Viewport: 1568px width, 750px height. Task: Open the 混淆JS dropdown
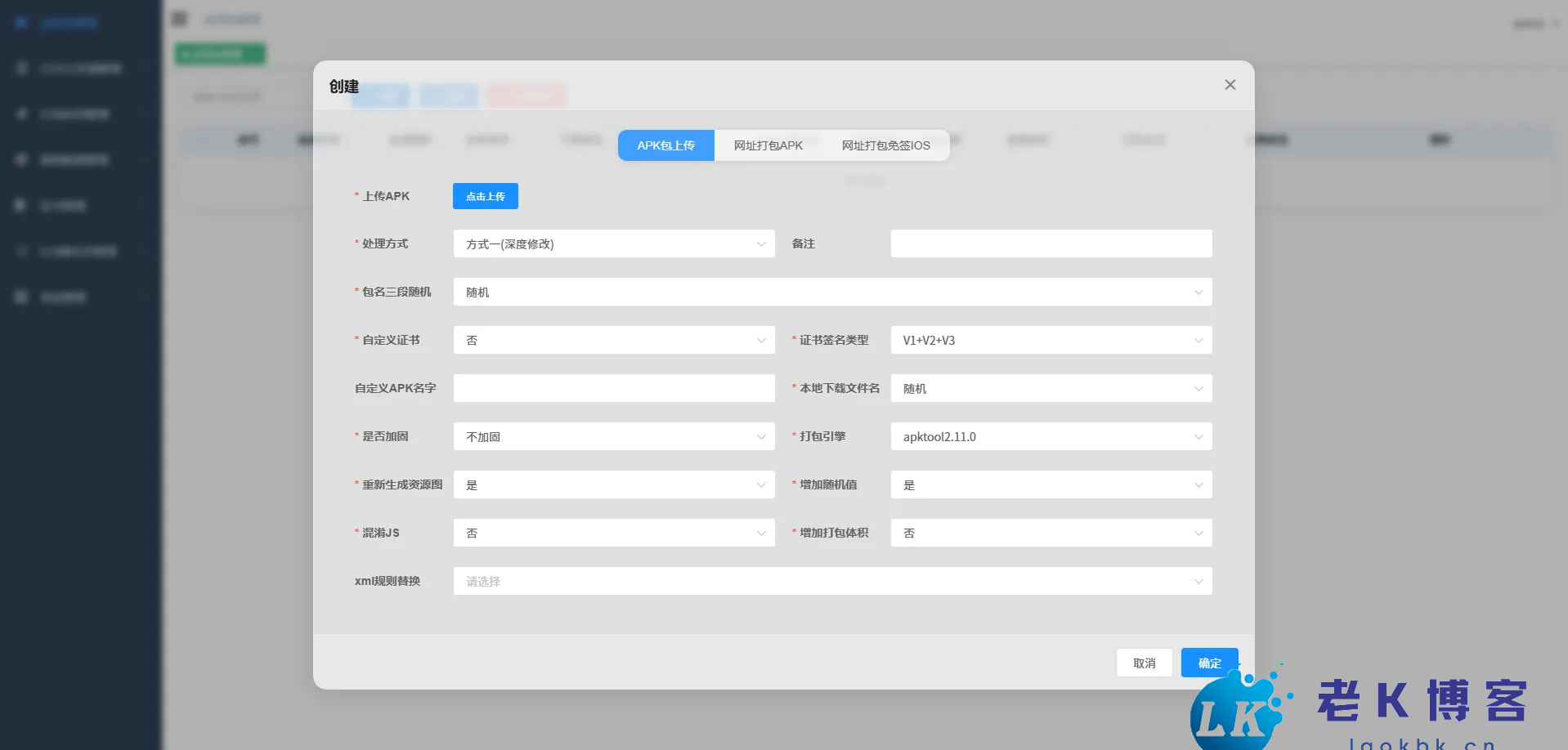pos(613,533)
